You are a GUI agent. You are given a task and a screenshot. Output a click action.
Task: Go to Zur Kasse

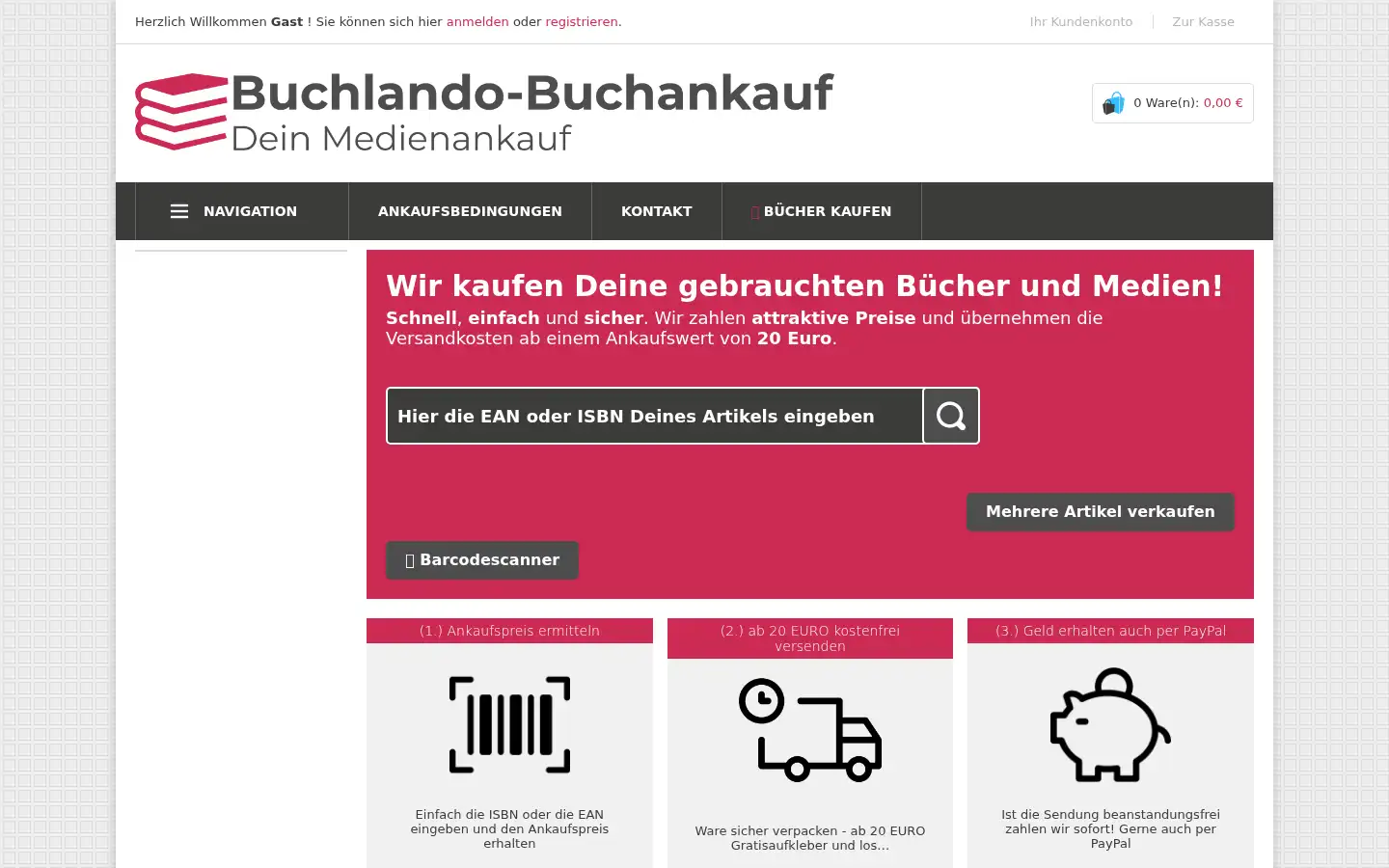pyautogui.click(x=1203, y=21)
